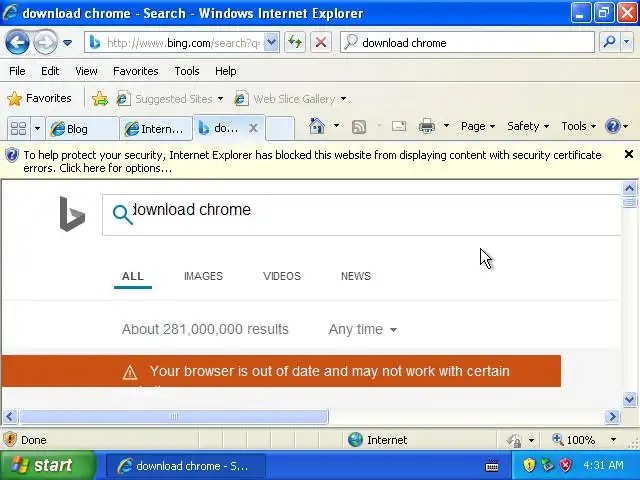
Task: Open the Tools menu in menu bar
Action: [187, 71]
